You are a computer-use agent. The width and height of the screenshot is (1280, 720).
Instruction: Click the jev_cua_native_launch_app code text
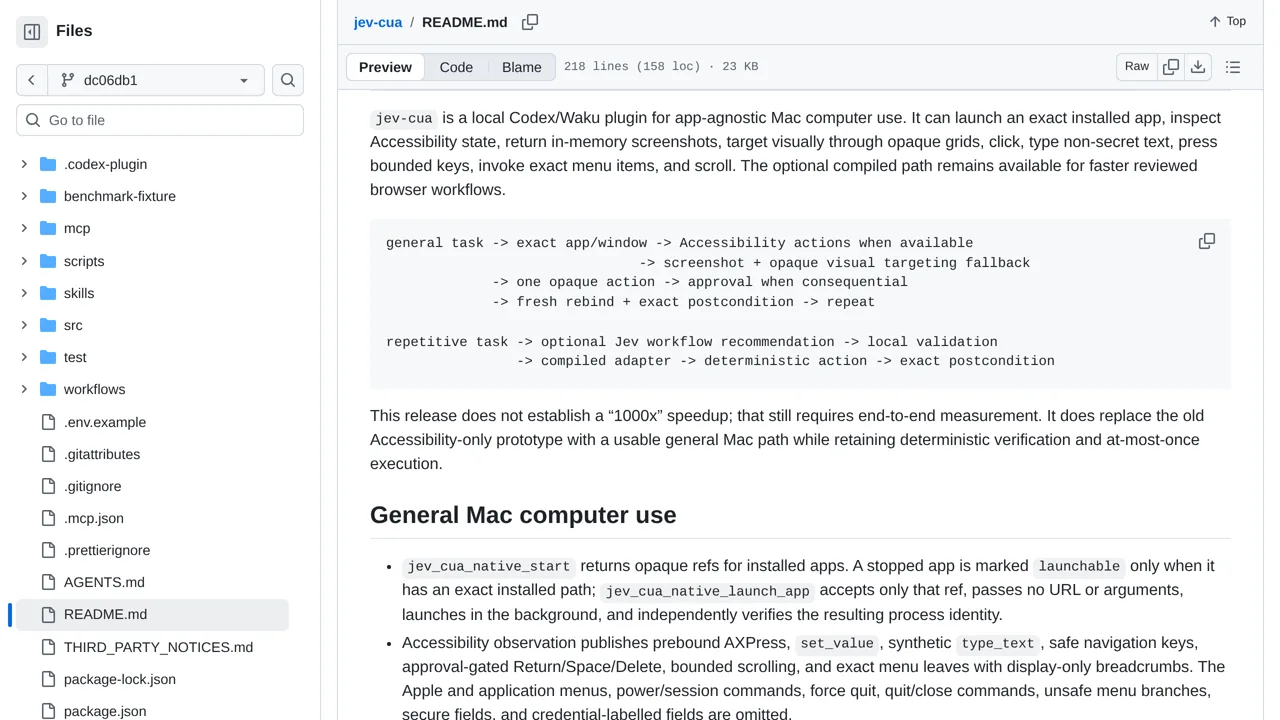tap(707, 591)
